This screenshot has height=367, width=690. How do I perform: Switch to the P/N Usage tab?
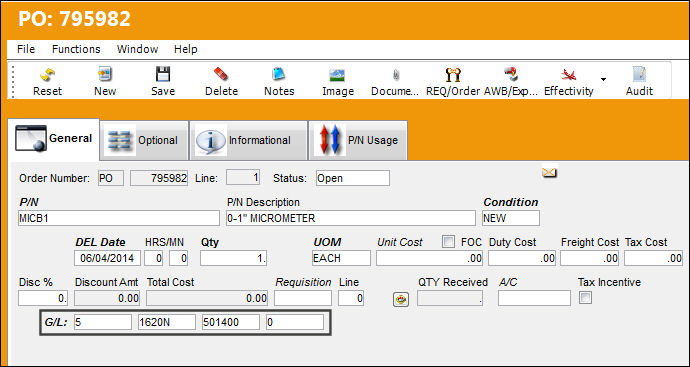pos(358,140)
